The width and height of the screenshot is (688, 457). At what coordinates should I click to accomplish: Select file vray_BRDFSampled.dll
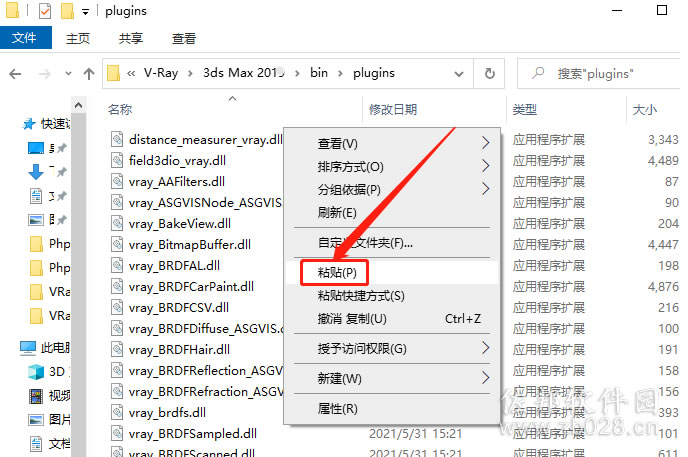[193, 434]
